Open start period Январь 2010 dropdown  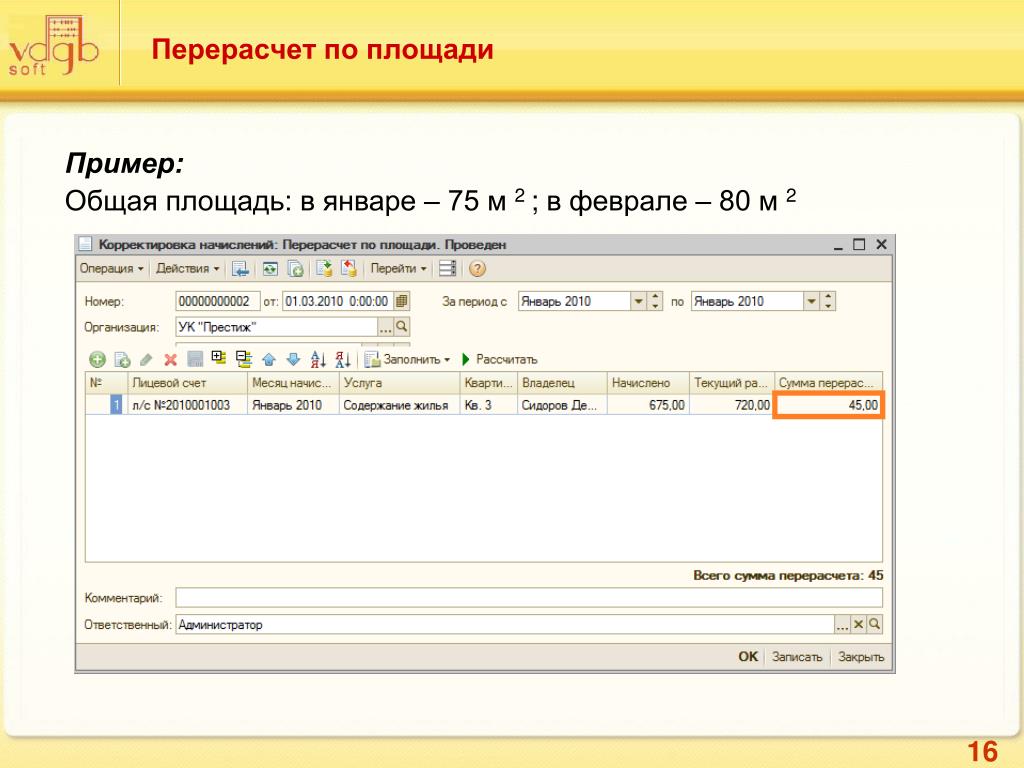pyautogui.click(x=637, y=301)
